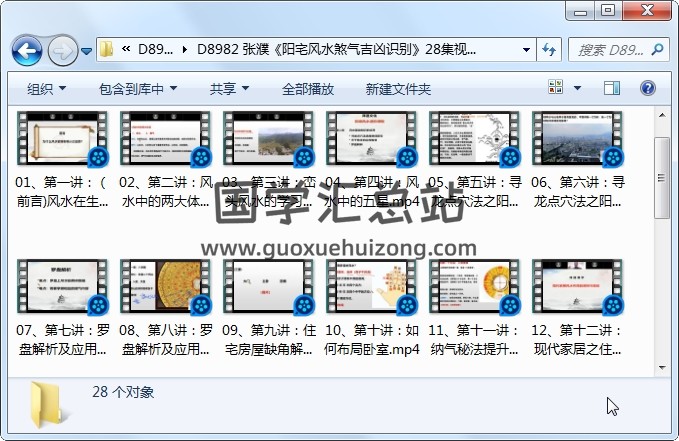Open the 共享 menu
This screenshot has width=679, height=441.
pyautogui.click(x=229, y=89)
